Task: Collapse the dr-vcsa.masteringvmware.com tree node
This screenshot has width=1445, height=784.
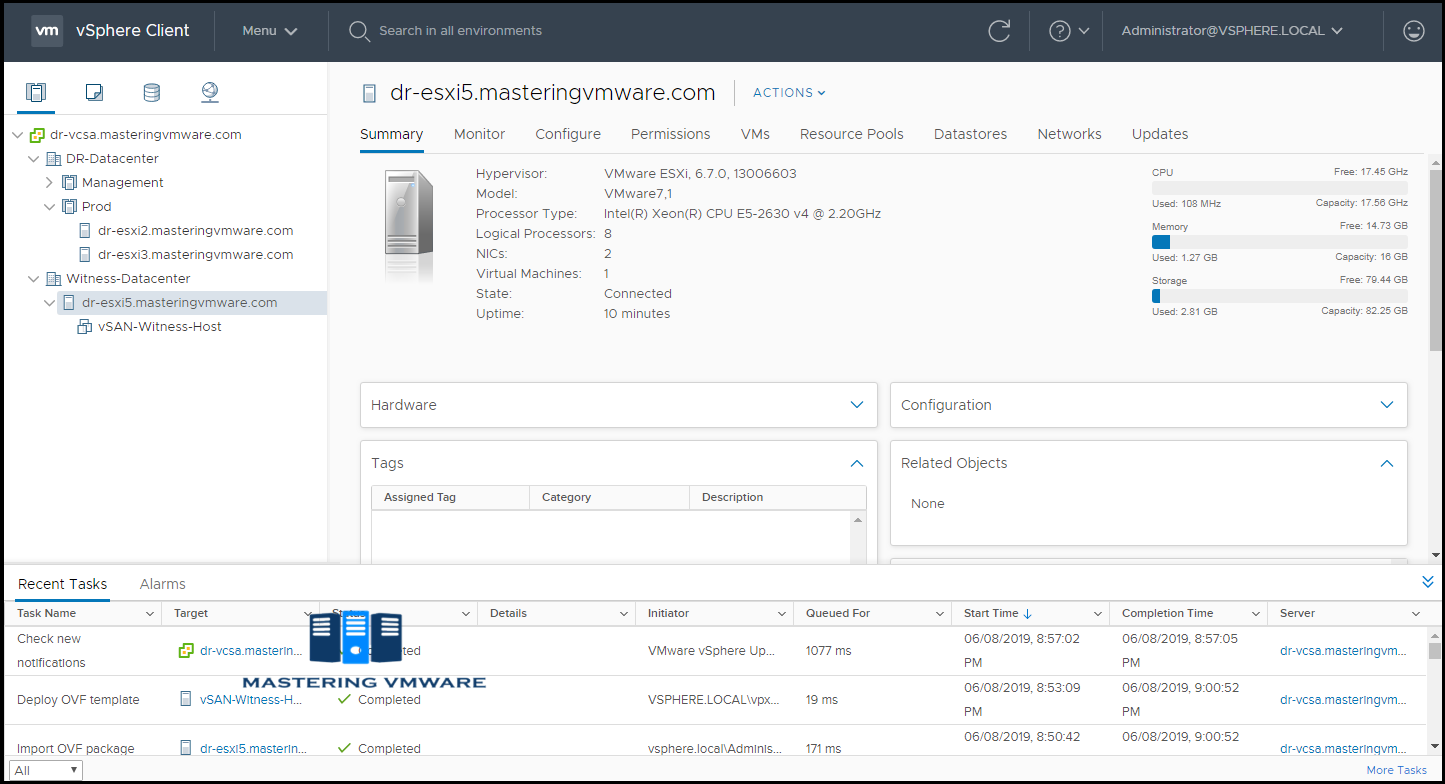Action: point(18,135)
